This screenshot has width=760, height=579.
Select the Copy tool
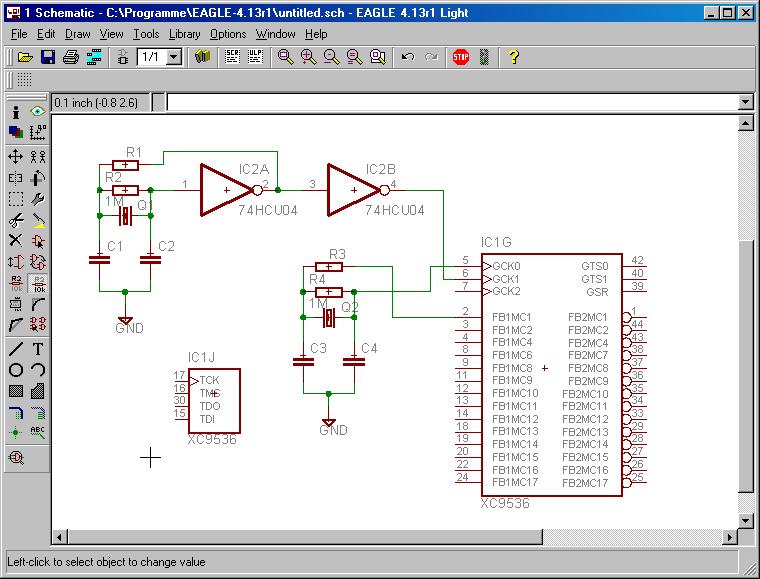37,156
